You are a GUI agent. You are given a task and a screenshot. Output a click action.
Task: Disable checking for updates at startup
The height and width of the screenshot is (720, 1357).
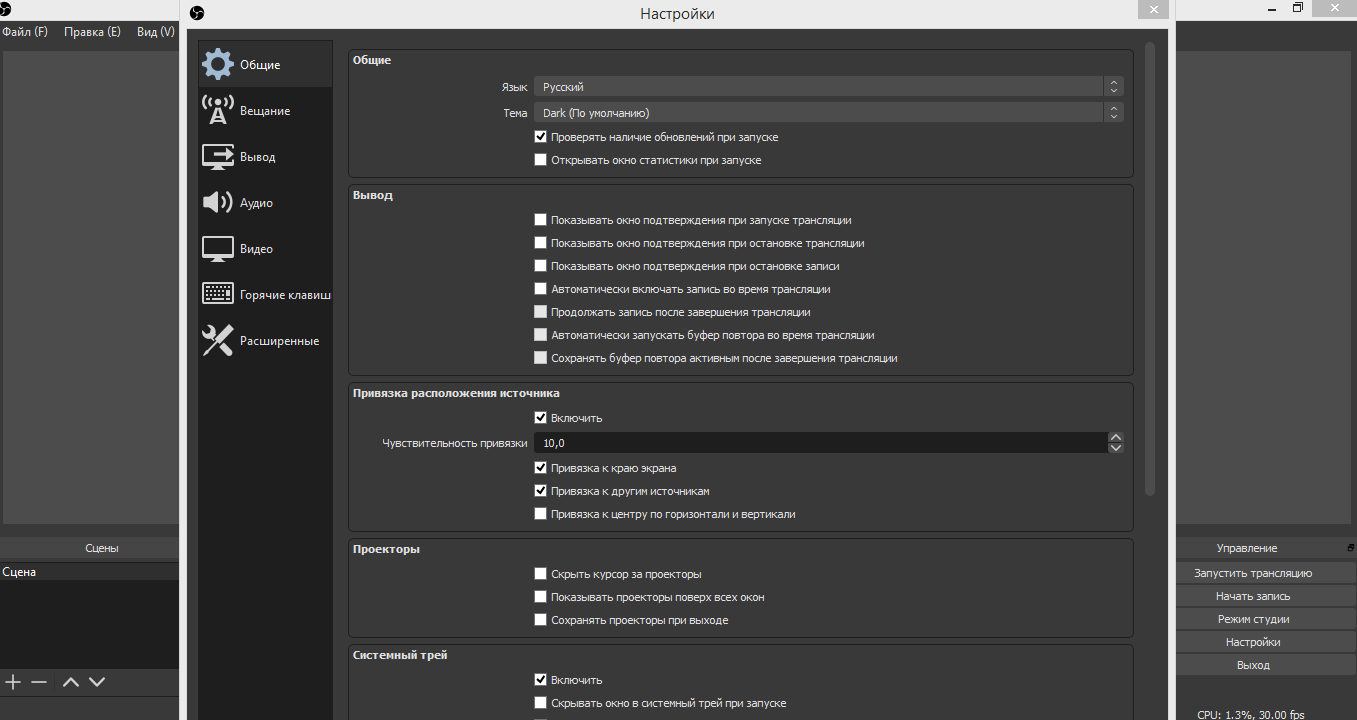(541, 137)
